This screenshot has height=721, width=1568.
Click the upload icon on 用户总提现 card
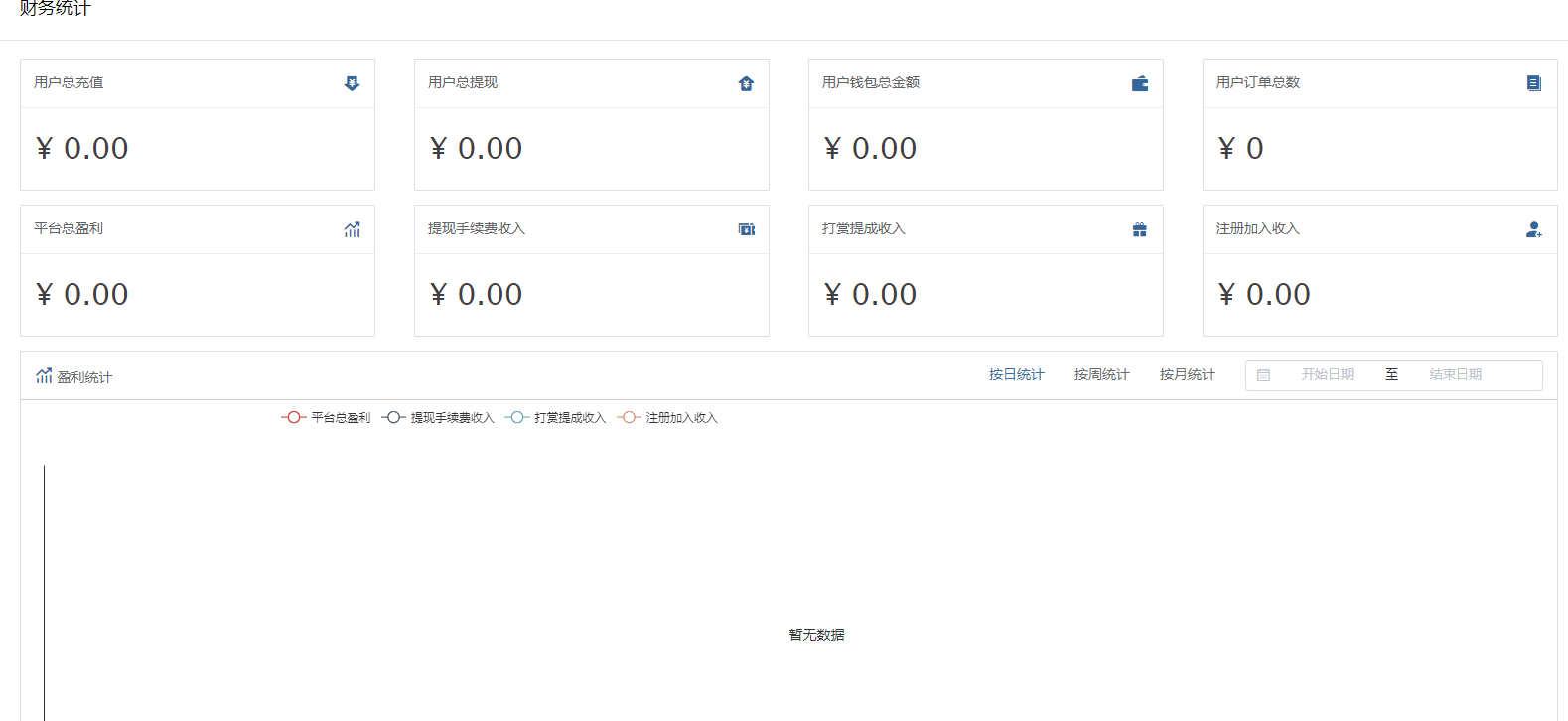pyautogui.click(x=746, y=83)
